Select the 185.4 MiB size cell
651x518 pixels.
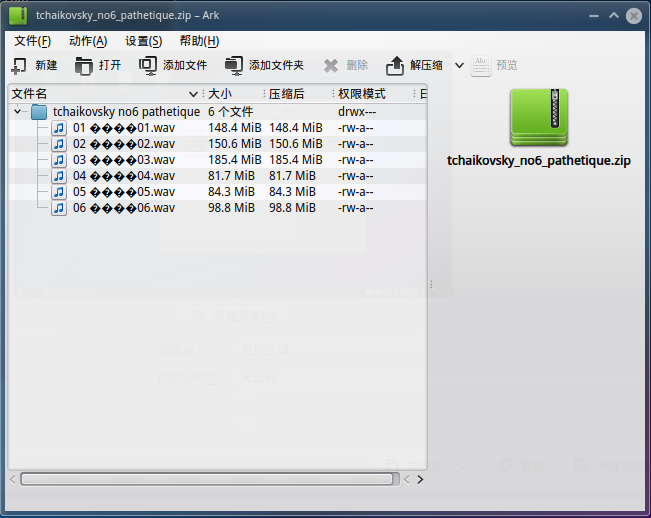(x=235, y=160)
